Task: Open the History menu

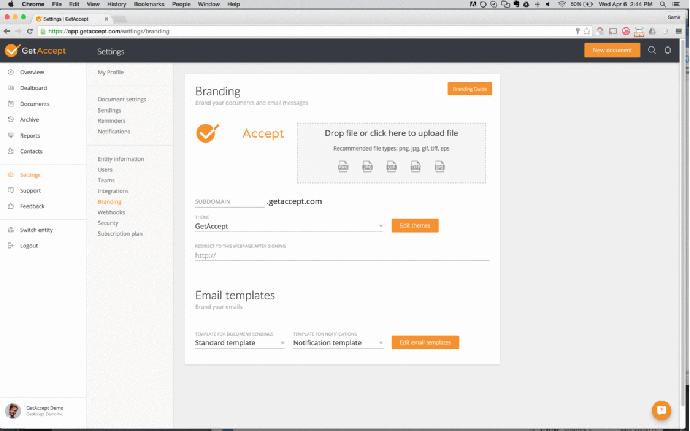Action: (x=117, y=4)
